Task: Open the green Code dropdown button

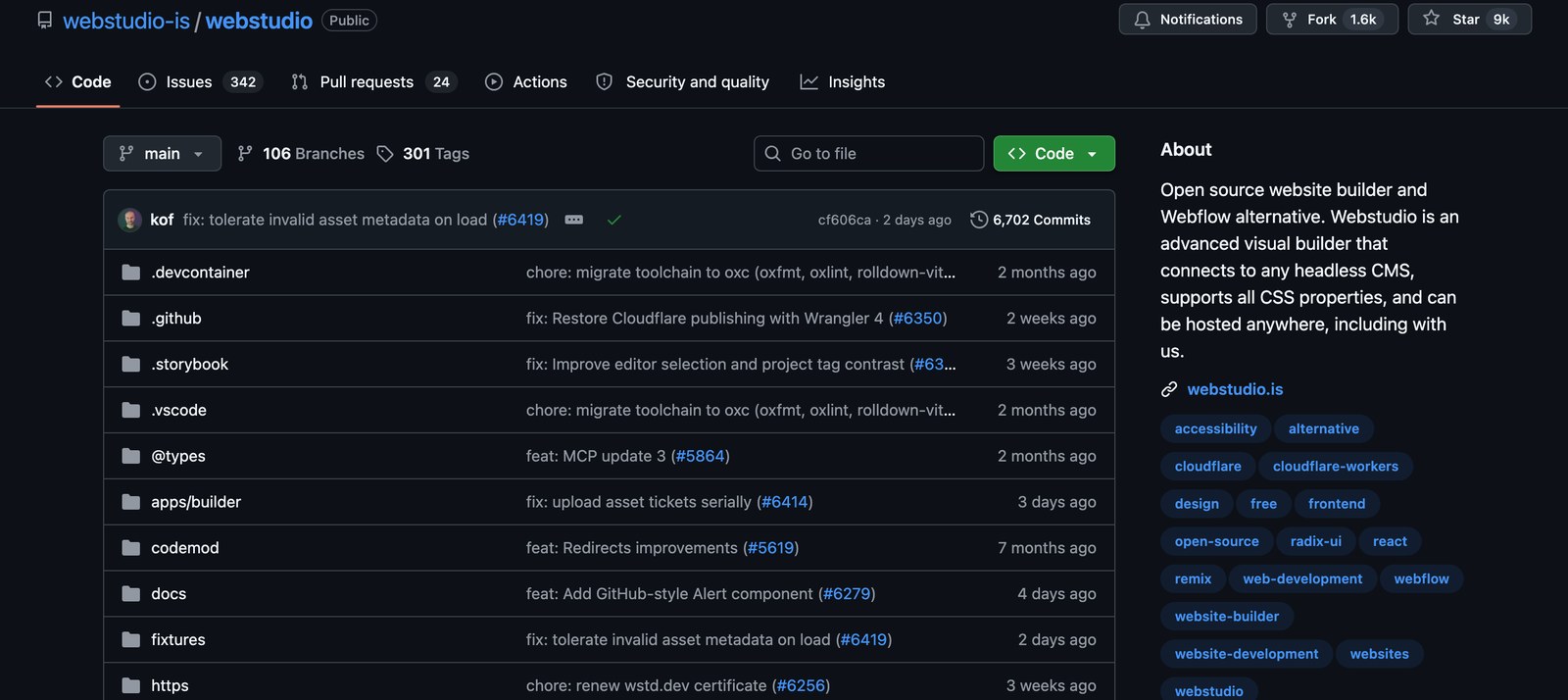Action: point(1053,153)
